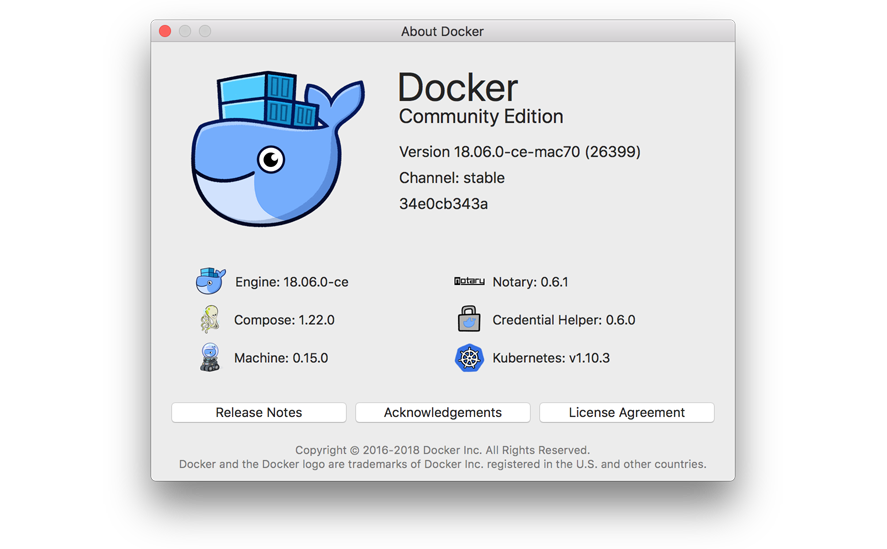Click the "Kubernetes: v1.10.3" label
The image size is (887, 549).
(x=551, y=358)
